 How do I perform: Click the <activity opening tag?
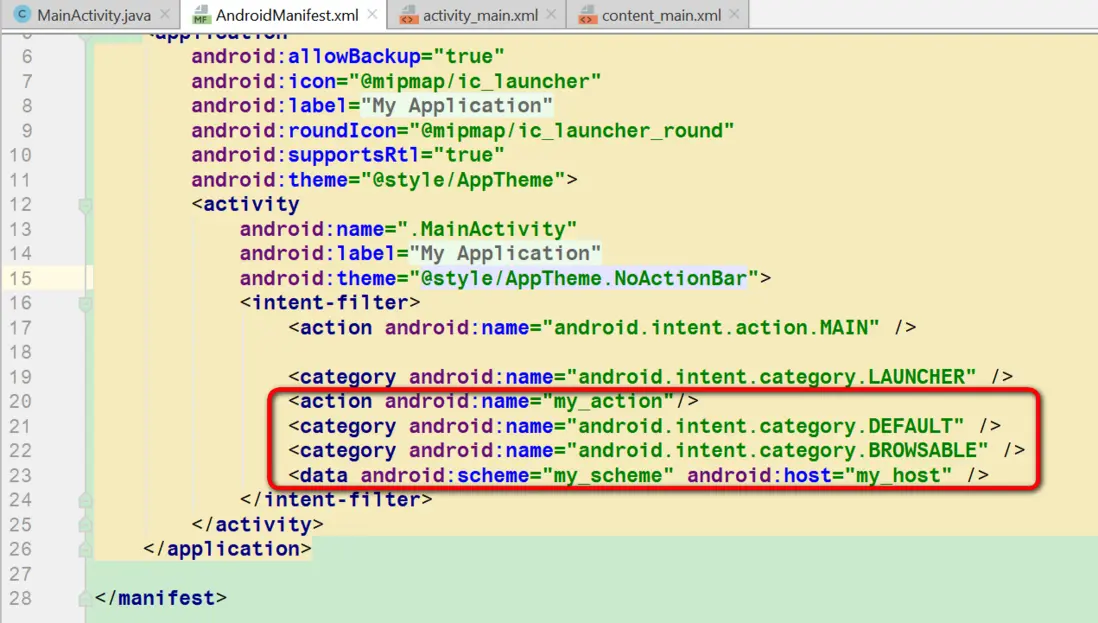[246, 204]
